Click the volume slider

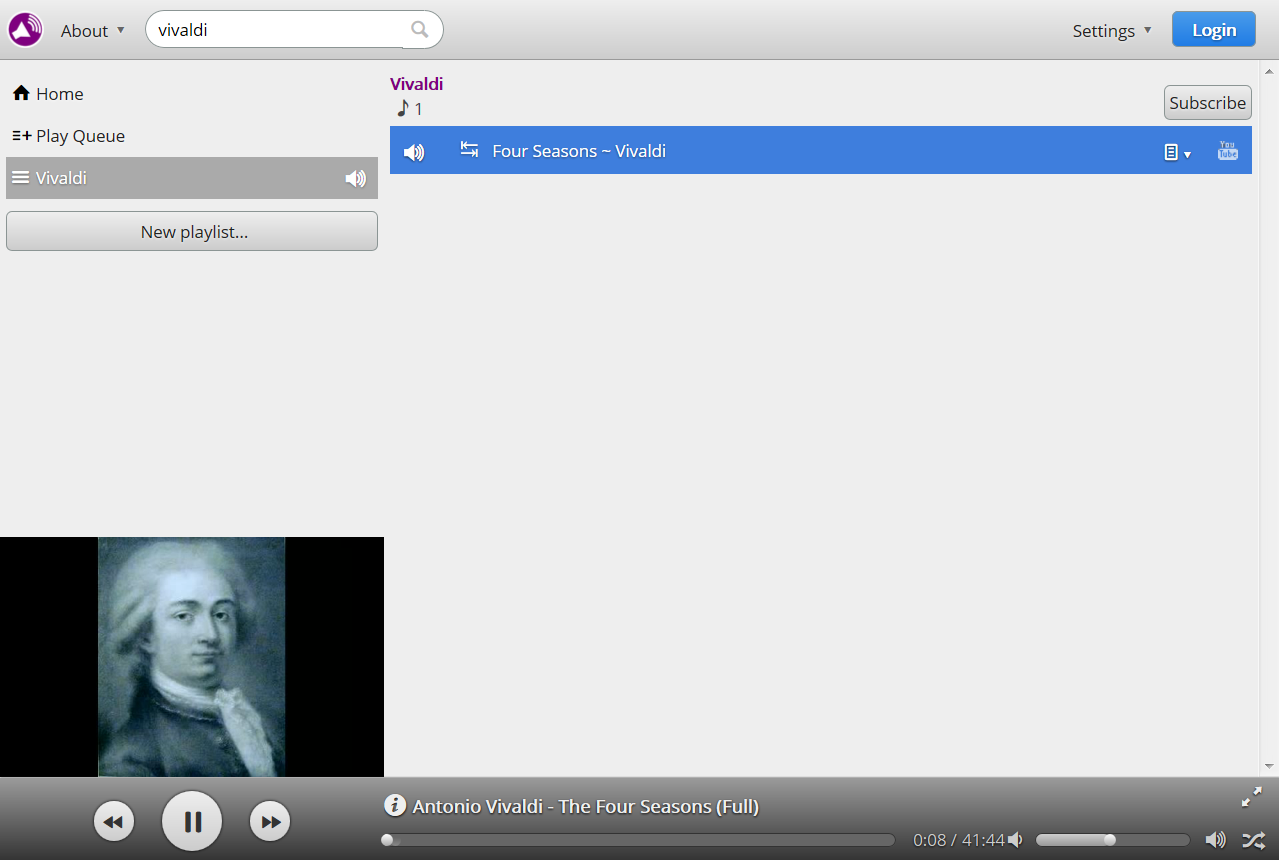pyautogui.click(x=1113, y=840)
